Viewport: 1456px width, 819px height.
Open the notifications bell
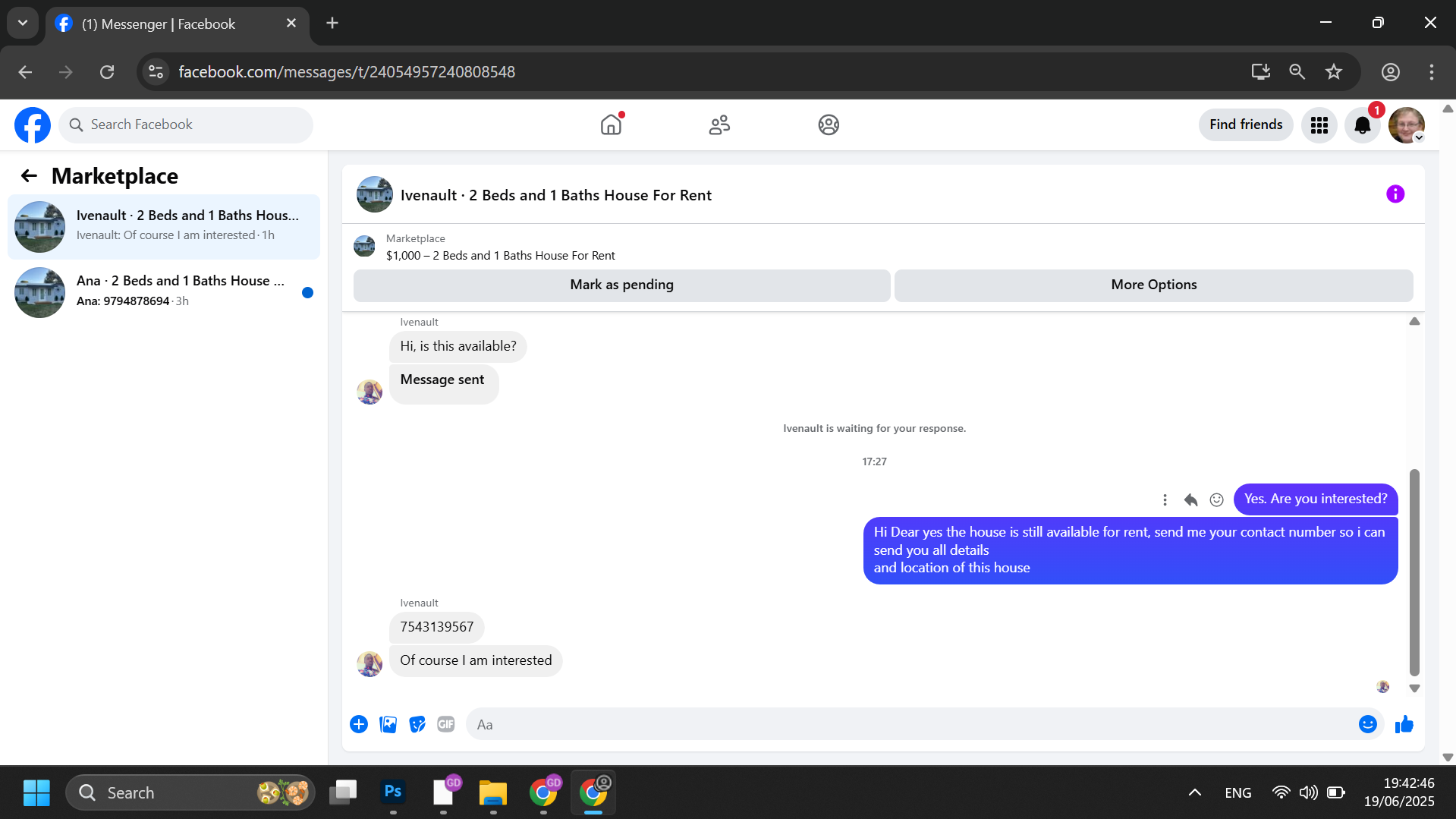click(x=1363, y=125)
